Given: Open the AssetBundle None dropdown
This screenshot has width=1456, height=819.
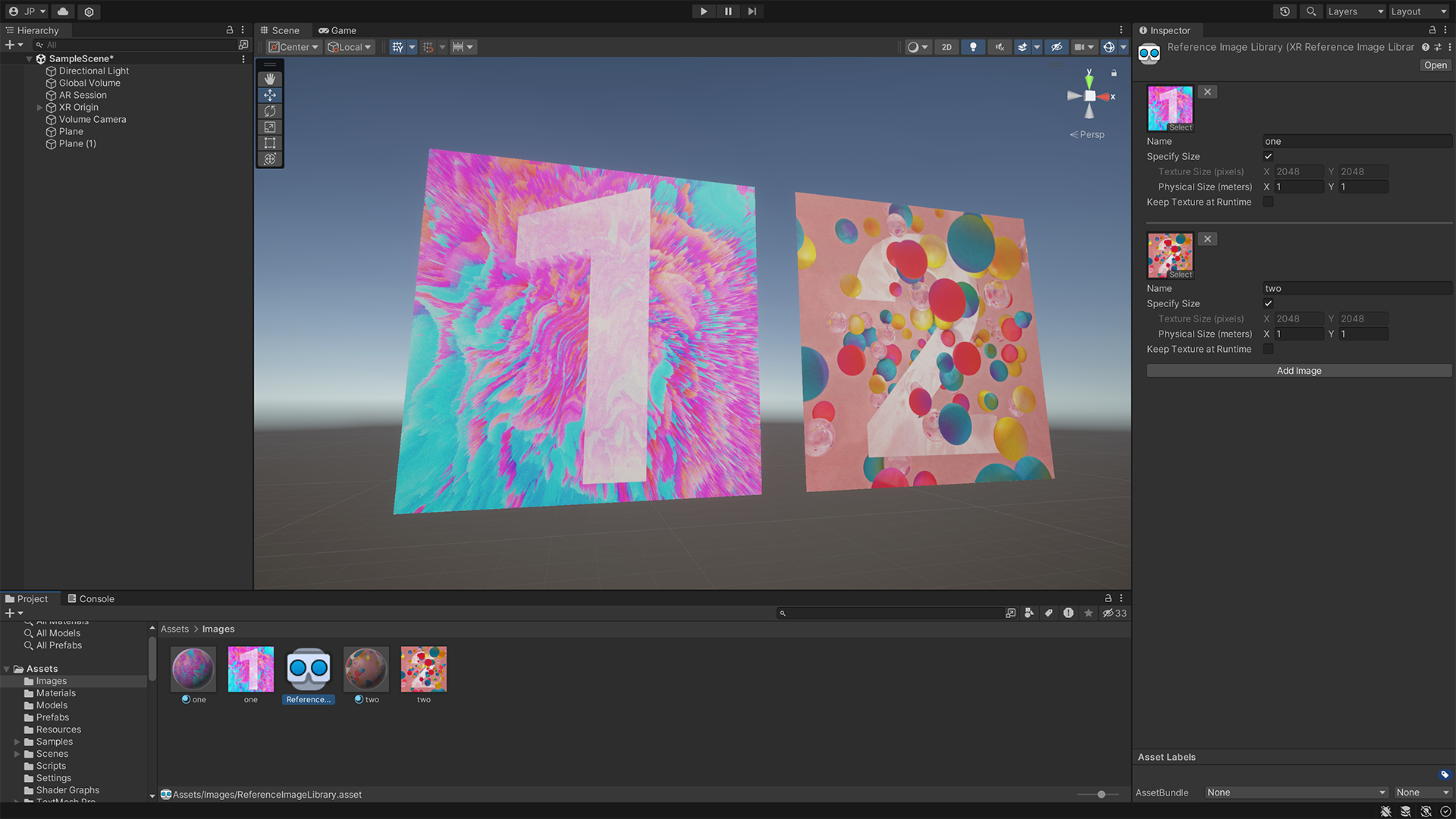Looking at the screenshot, I should [x=1295, y=792].
